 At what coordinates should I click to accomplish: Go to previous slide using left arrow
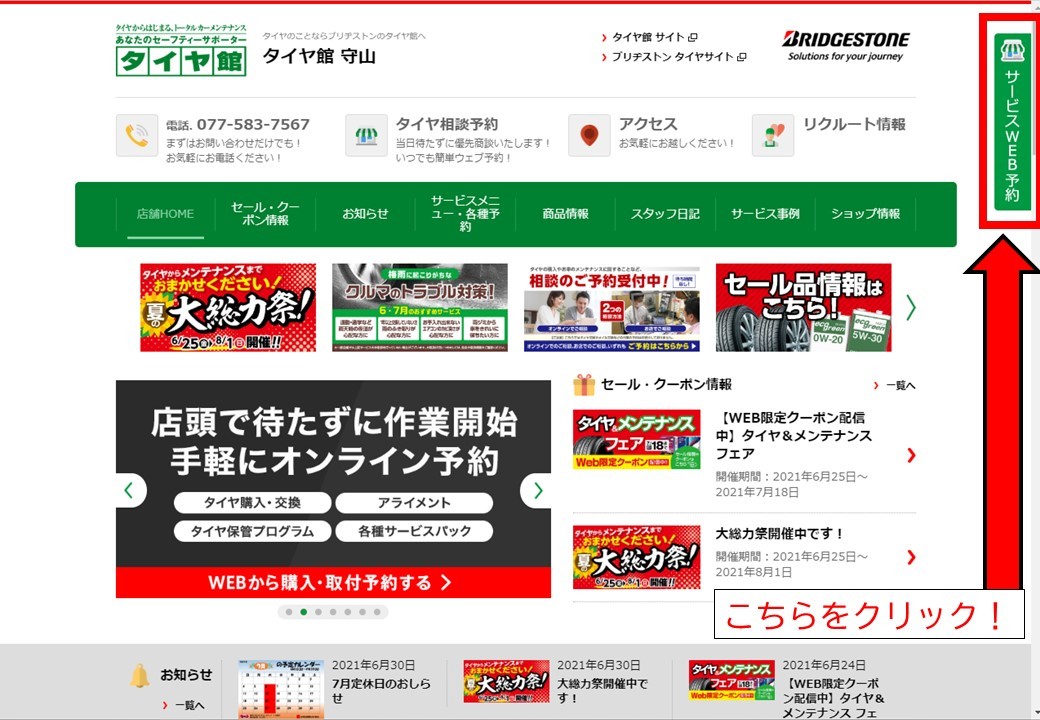click(130, 491)
